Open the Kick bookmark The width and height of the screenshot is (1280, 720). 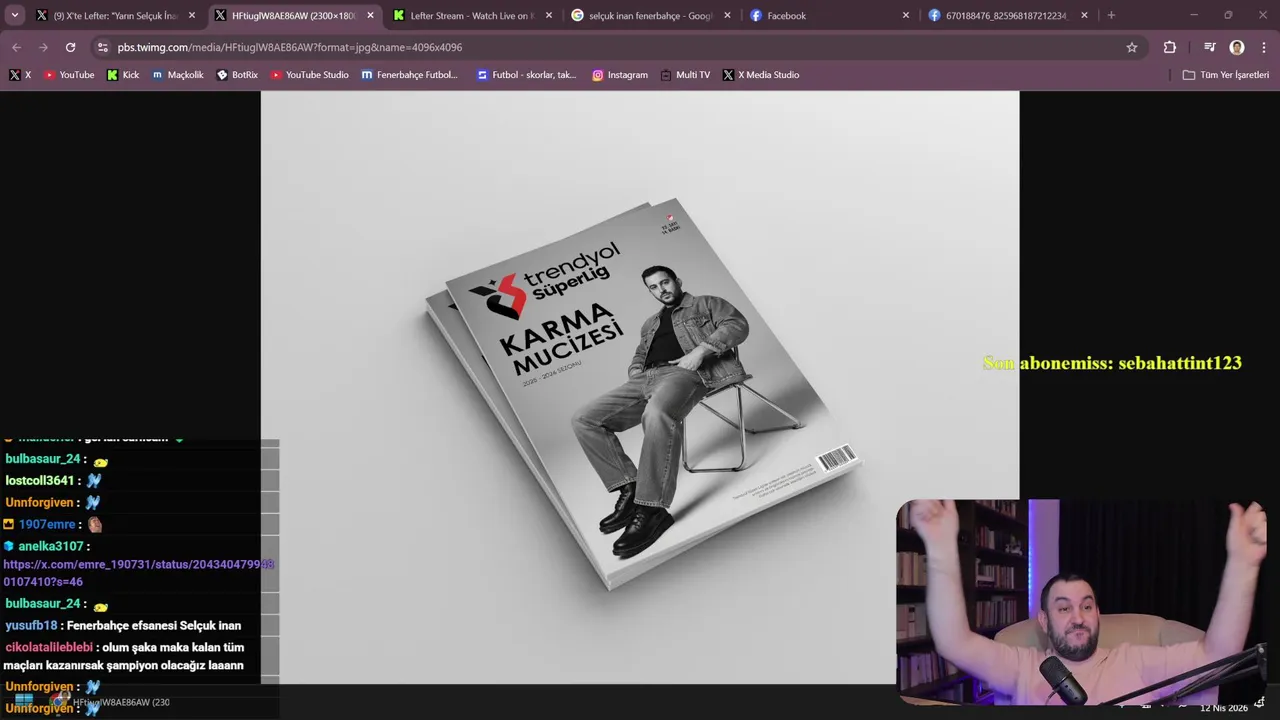123,75
